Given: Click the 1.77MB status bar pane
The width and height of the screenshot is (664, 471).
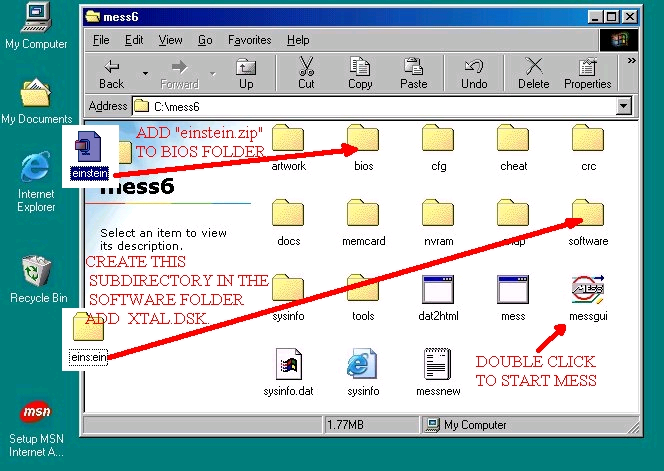Looking at the screenshot, I should point(371,424).
